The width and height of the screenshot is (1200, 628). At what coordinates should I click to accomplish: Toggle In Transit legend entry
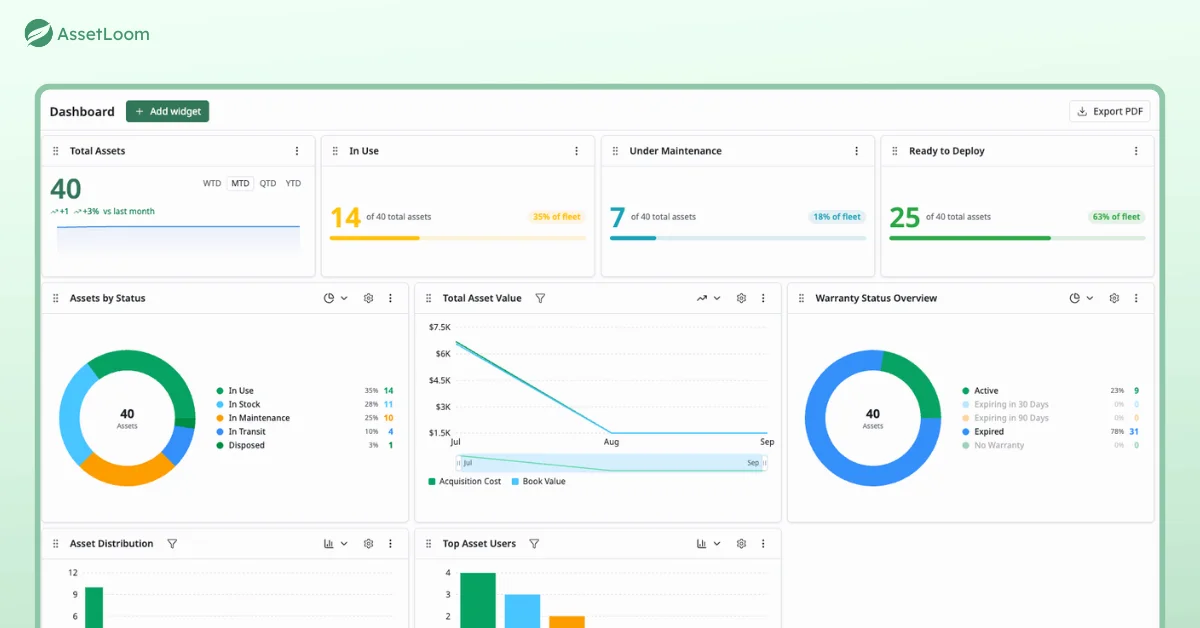point(304,432)
